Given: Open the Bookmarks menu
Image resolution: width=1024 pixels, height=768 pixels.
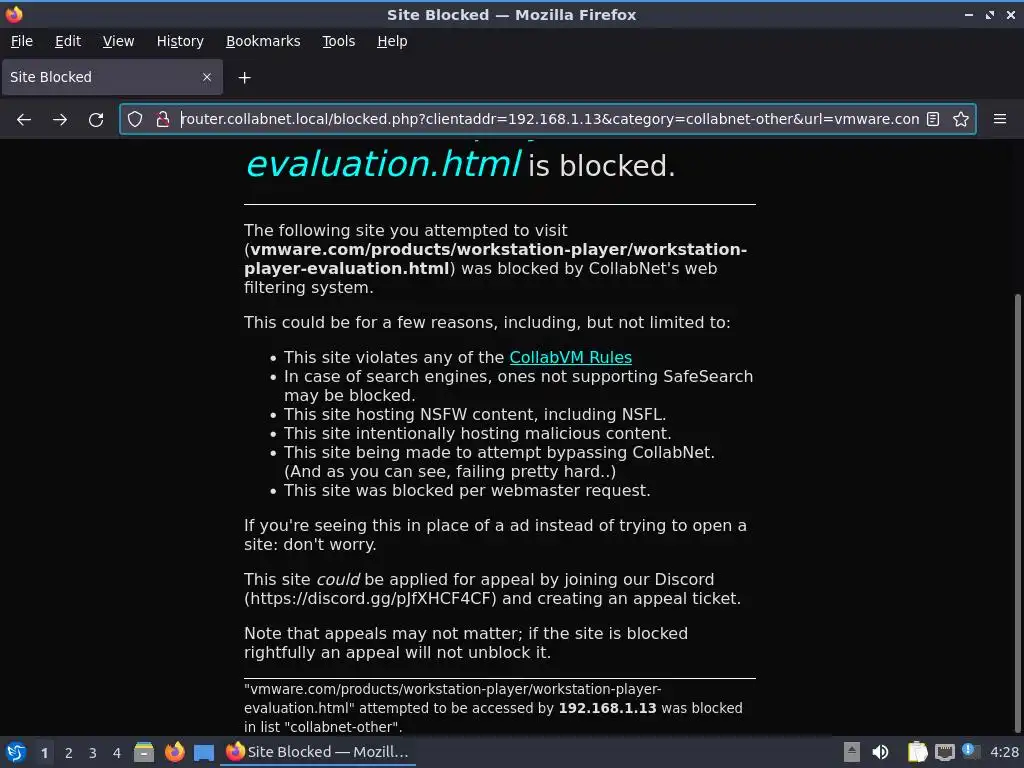Looking at the screenshot, I should (263, 41).
